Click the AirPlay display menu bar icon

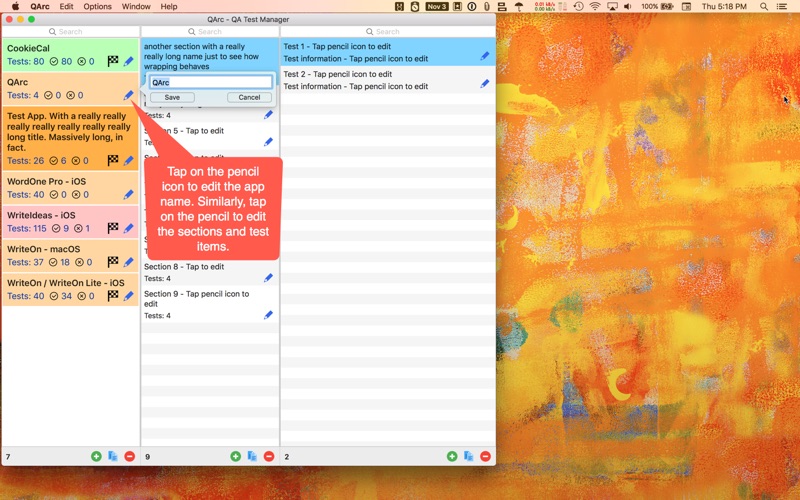click(x=612, y=7)
